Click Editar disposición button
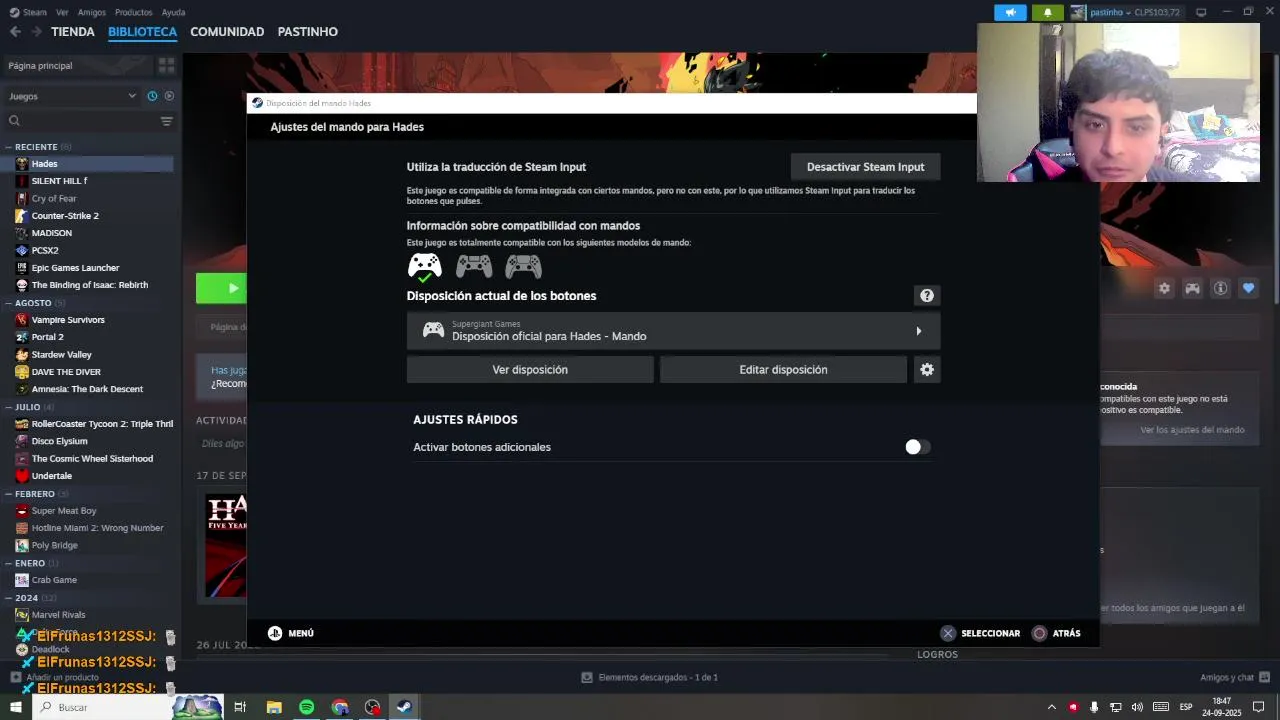Image resolution: width=1280 pixels, height=720 pixels. tap(783, 370)
